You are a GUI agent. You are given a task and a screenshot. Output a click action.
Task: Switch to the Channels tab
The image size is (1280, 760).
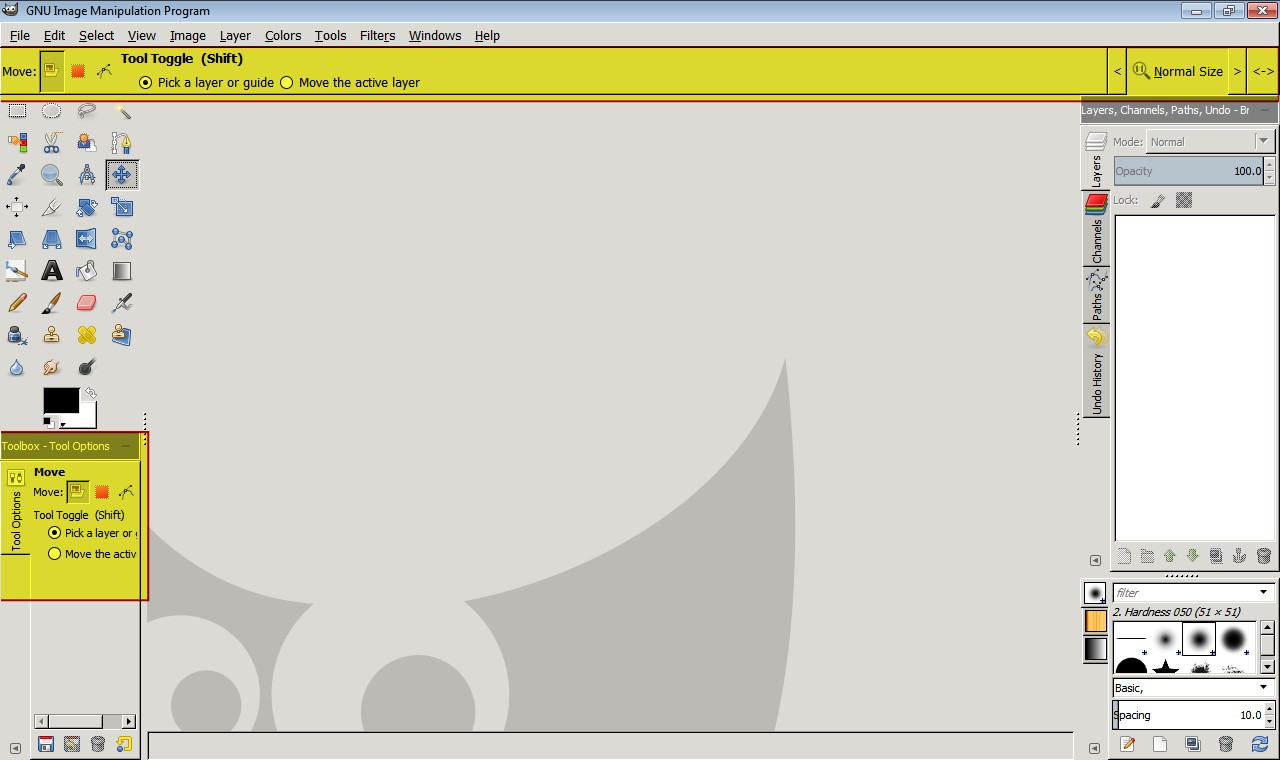point(1096,229)
